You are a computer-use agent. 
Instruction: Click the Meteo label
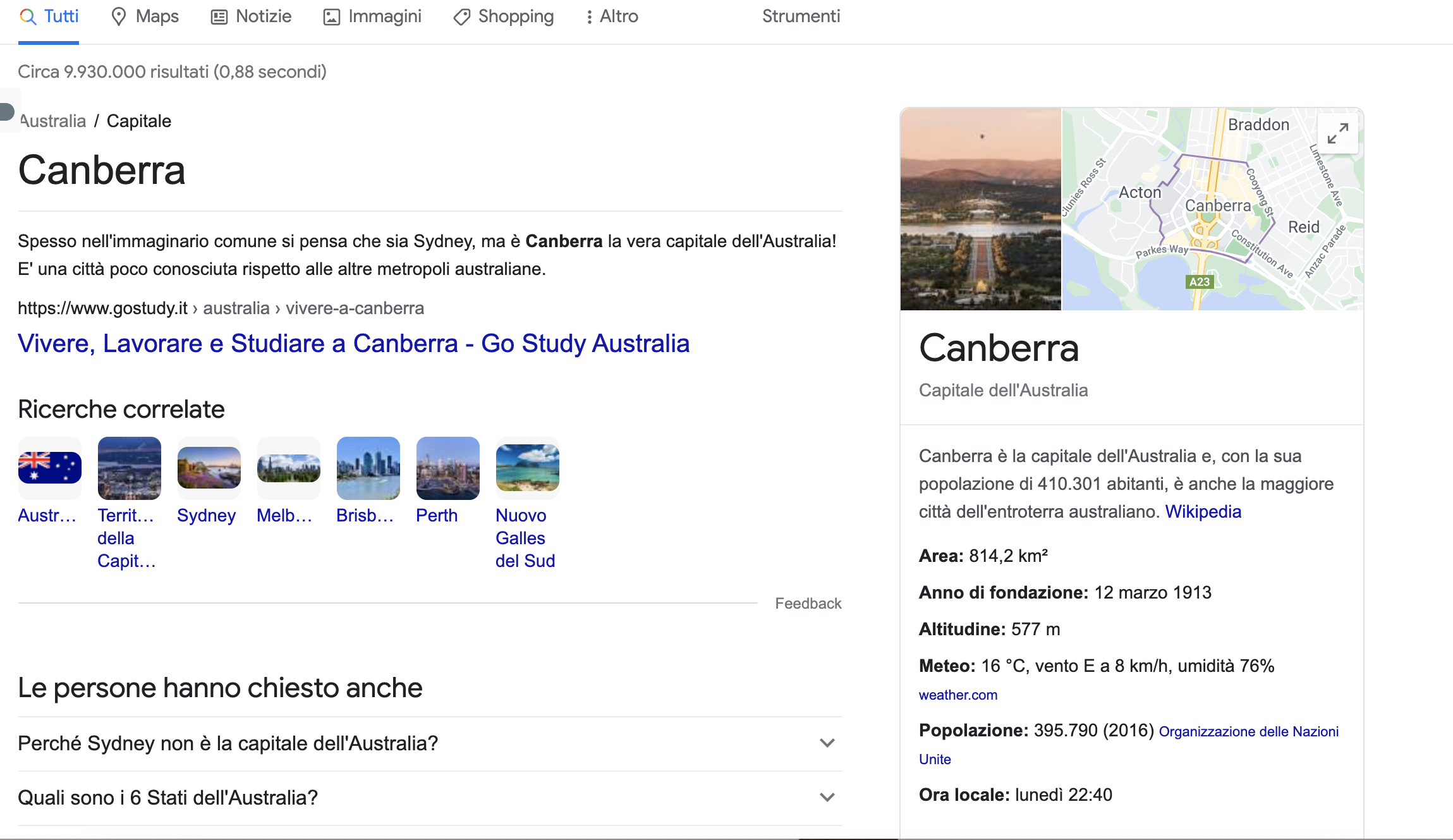[947, 666]
